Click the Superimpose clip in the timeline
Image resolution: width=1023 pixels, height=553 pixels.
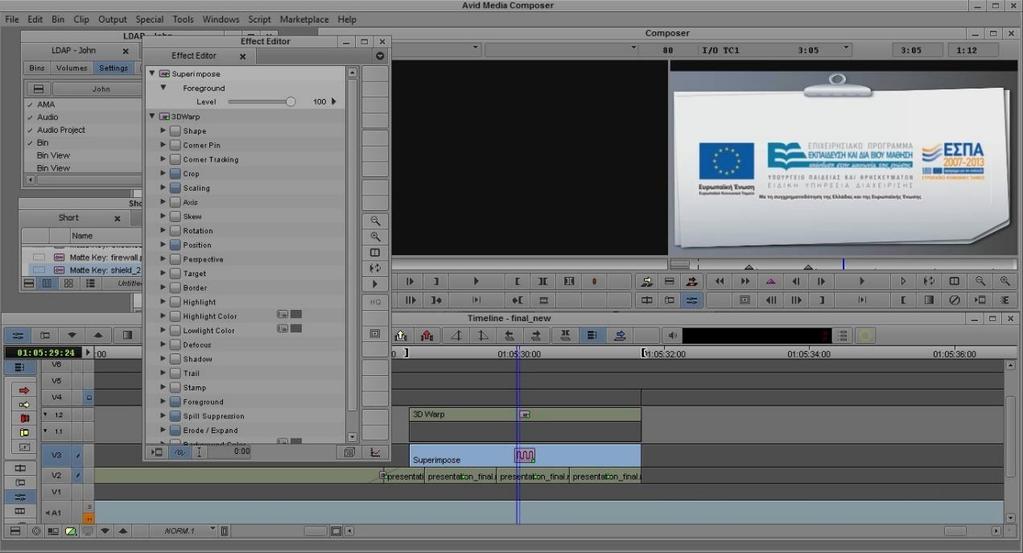click(525, 455)
